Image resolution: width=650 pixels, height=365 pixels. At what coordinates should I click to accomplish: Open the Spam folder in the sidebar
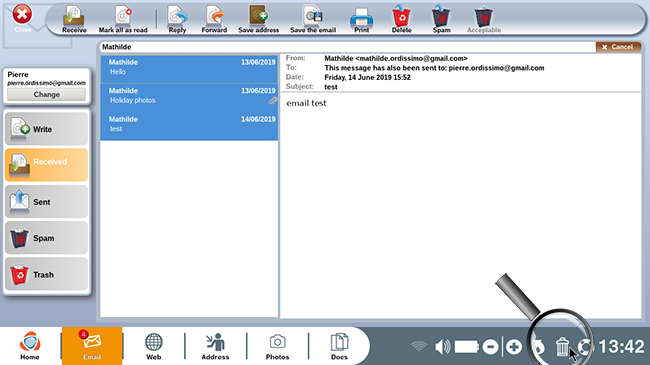click(46, 238)
